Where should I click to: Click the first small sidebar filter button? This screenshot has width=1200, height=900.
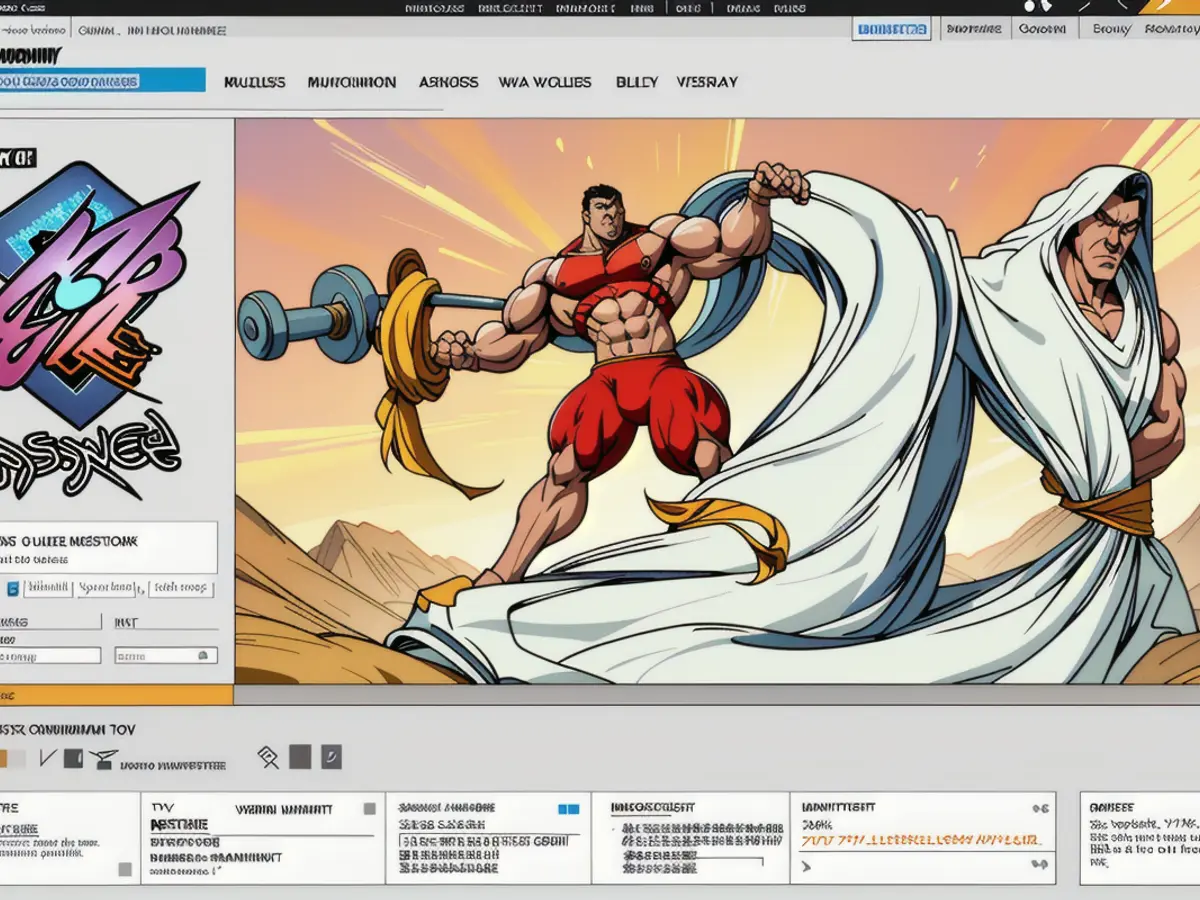click(49, 588)
